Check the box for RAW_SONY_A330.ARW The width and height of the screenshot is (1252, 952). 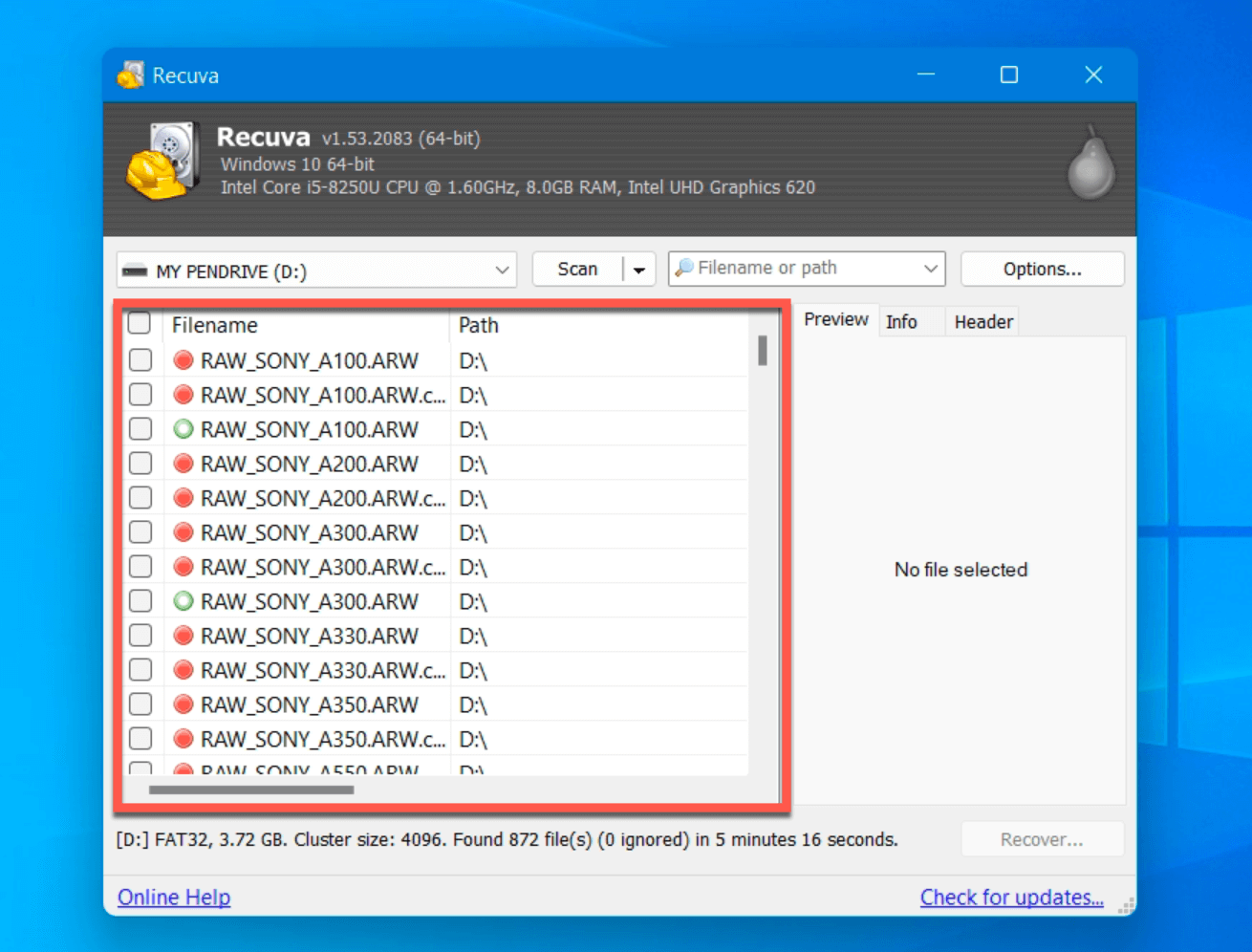[x=140, y=636]
